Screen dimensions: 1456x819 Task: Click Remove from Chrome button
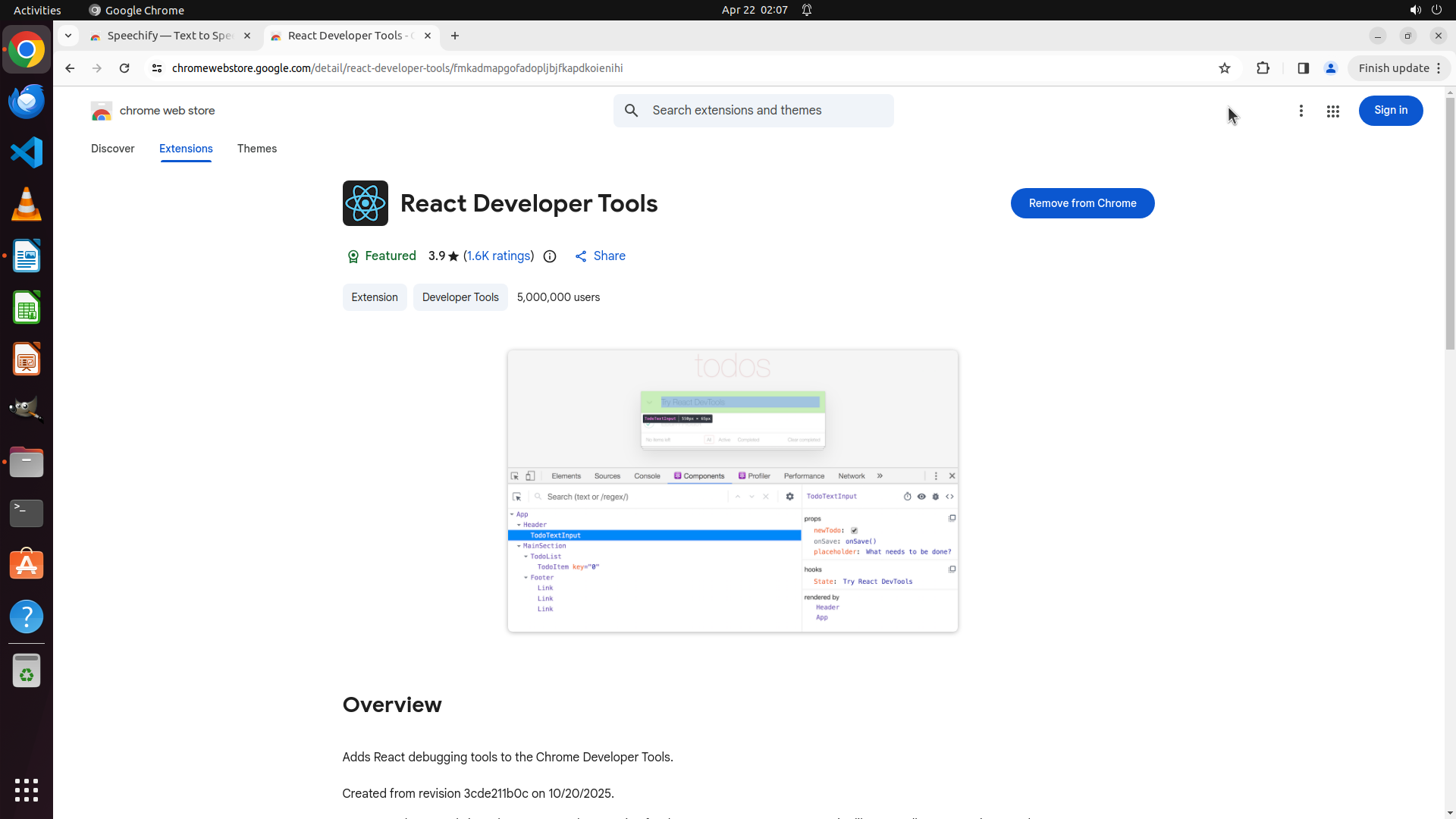(x=1082, y=203)
